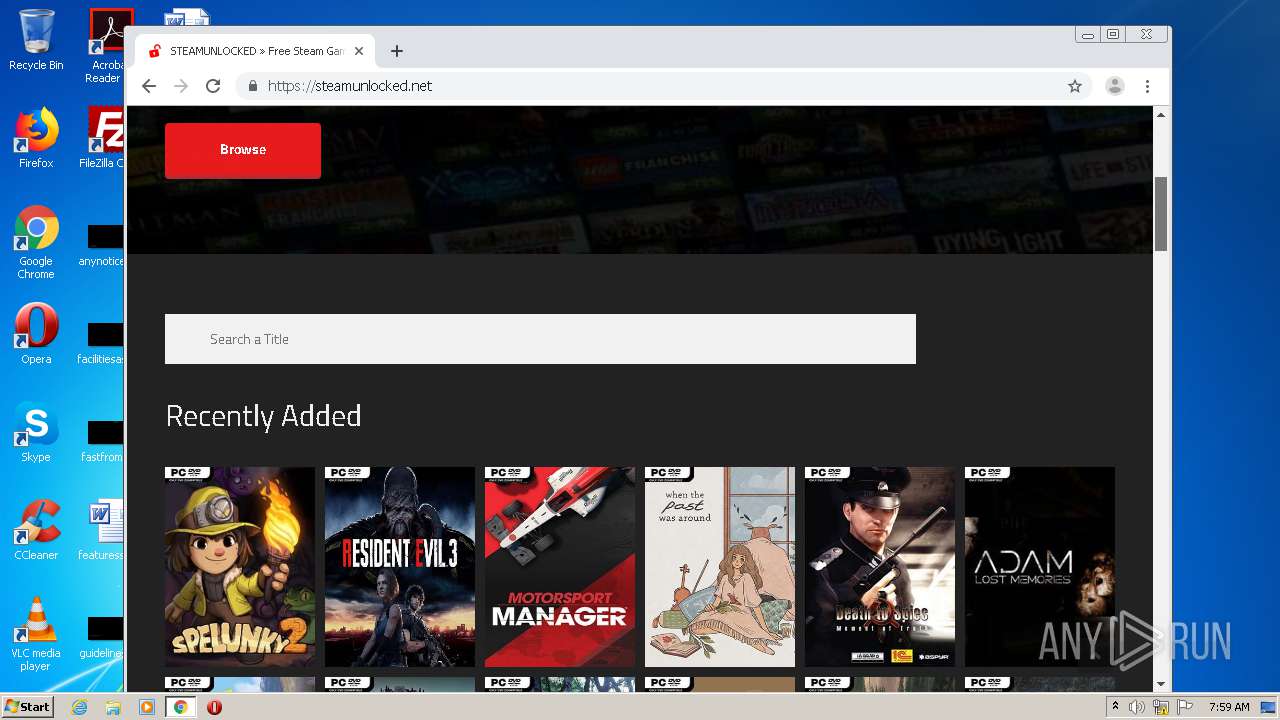The image size is (1280, 720).
Task: Open File Explorer from the taskbar
Action: tap(113, 707)
